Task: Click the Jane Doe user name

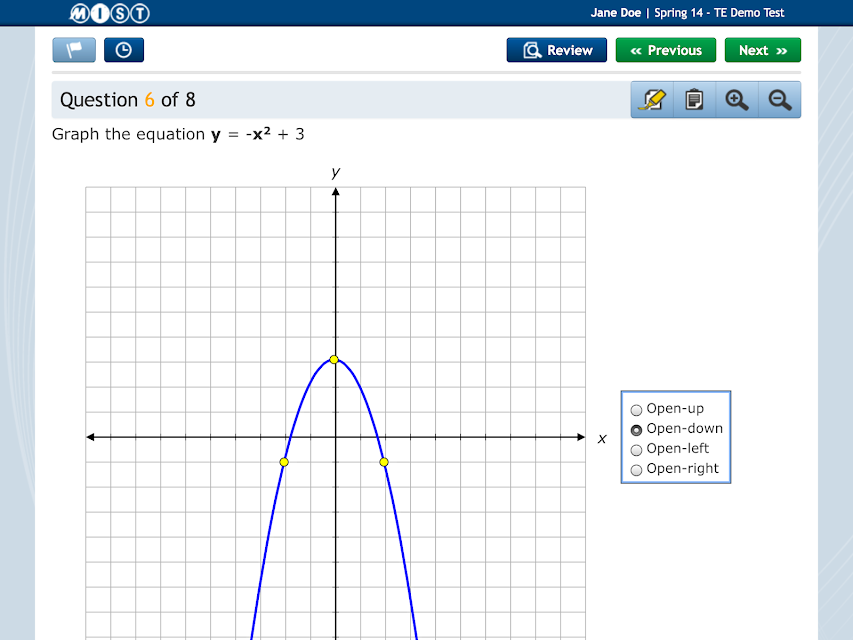Action: (616, 13)
